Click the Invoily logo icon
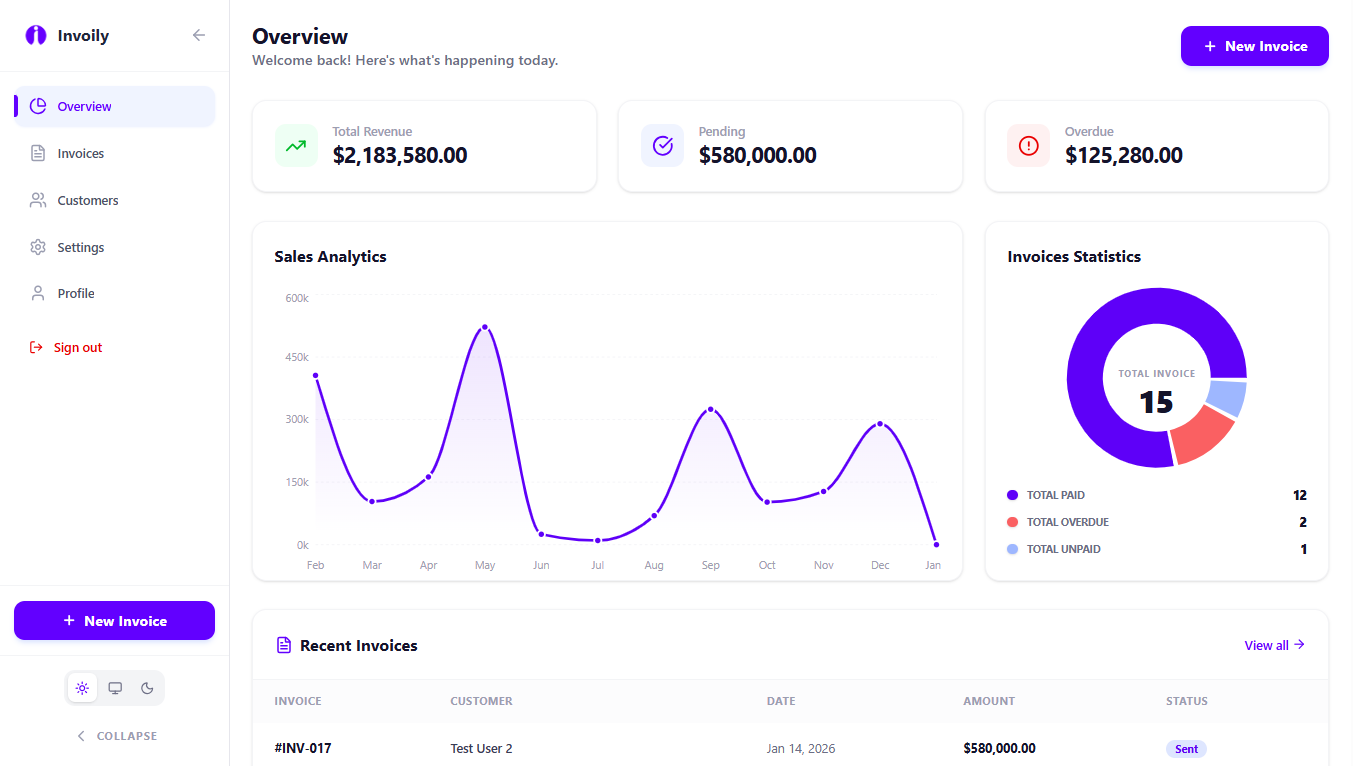Screen dimensions: 1353x766 (x=36, y=35)
